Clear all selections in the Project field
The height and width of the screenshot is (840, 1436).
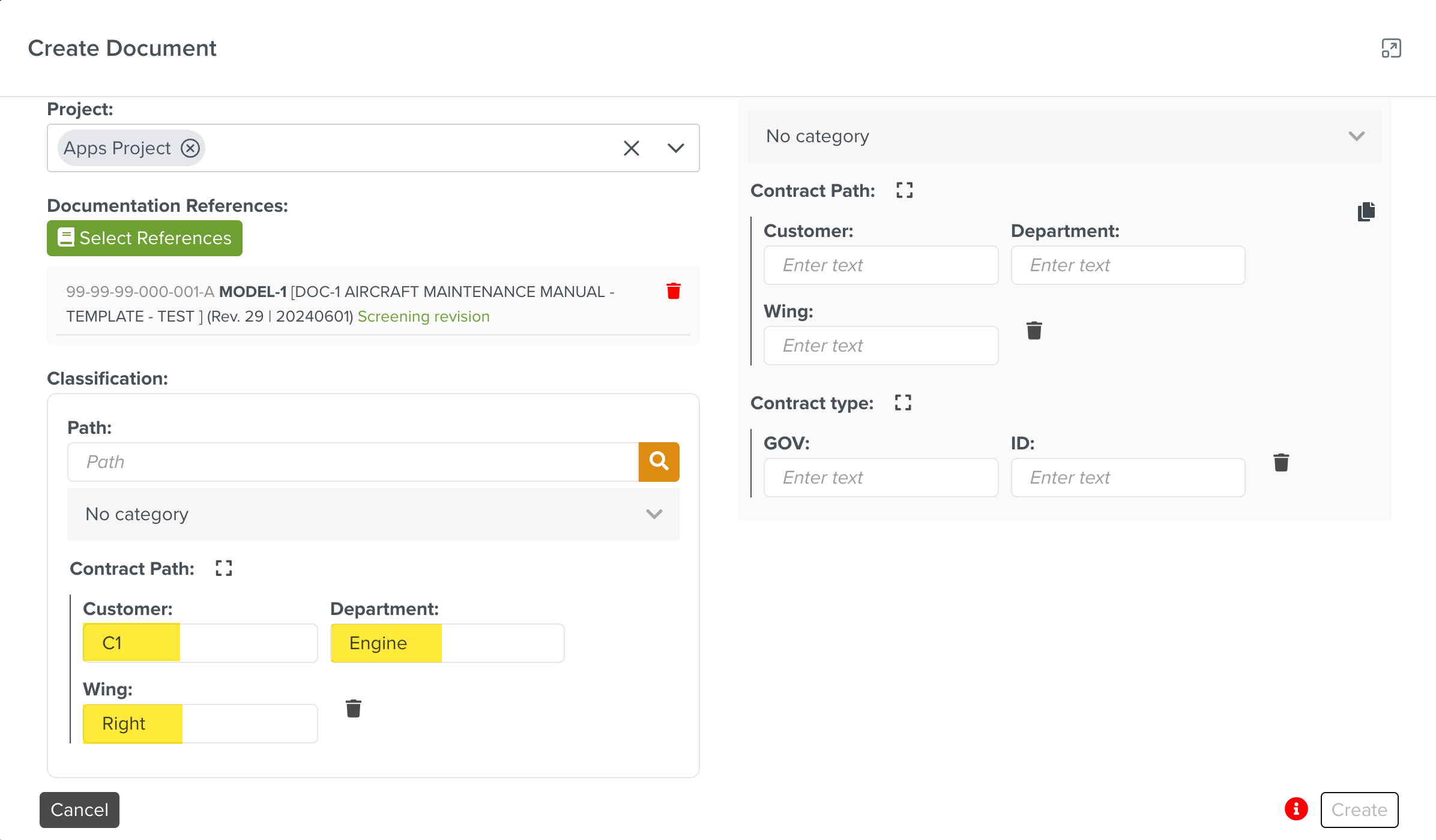pyautogui.click(x=632, y=148)
